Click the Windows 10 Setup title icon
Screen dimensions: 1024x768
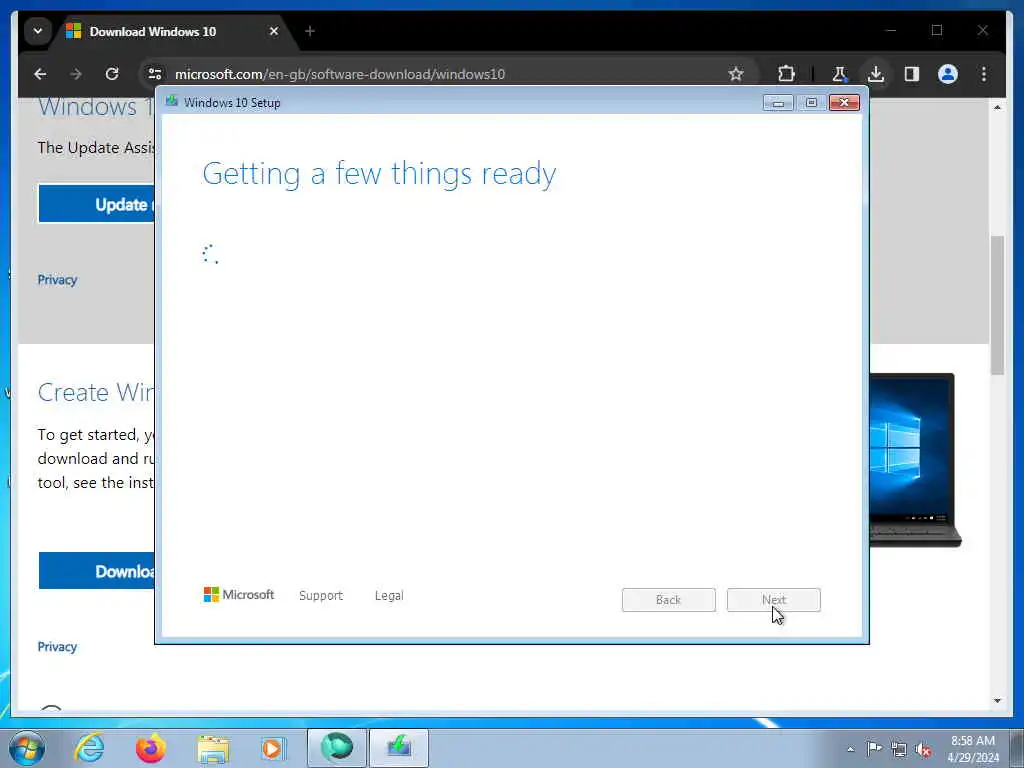(172, 101)
